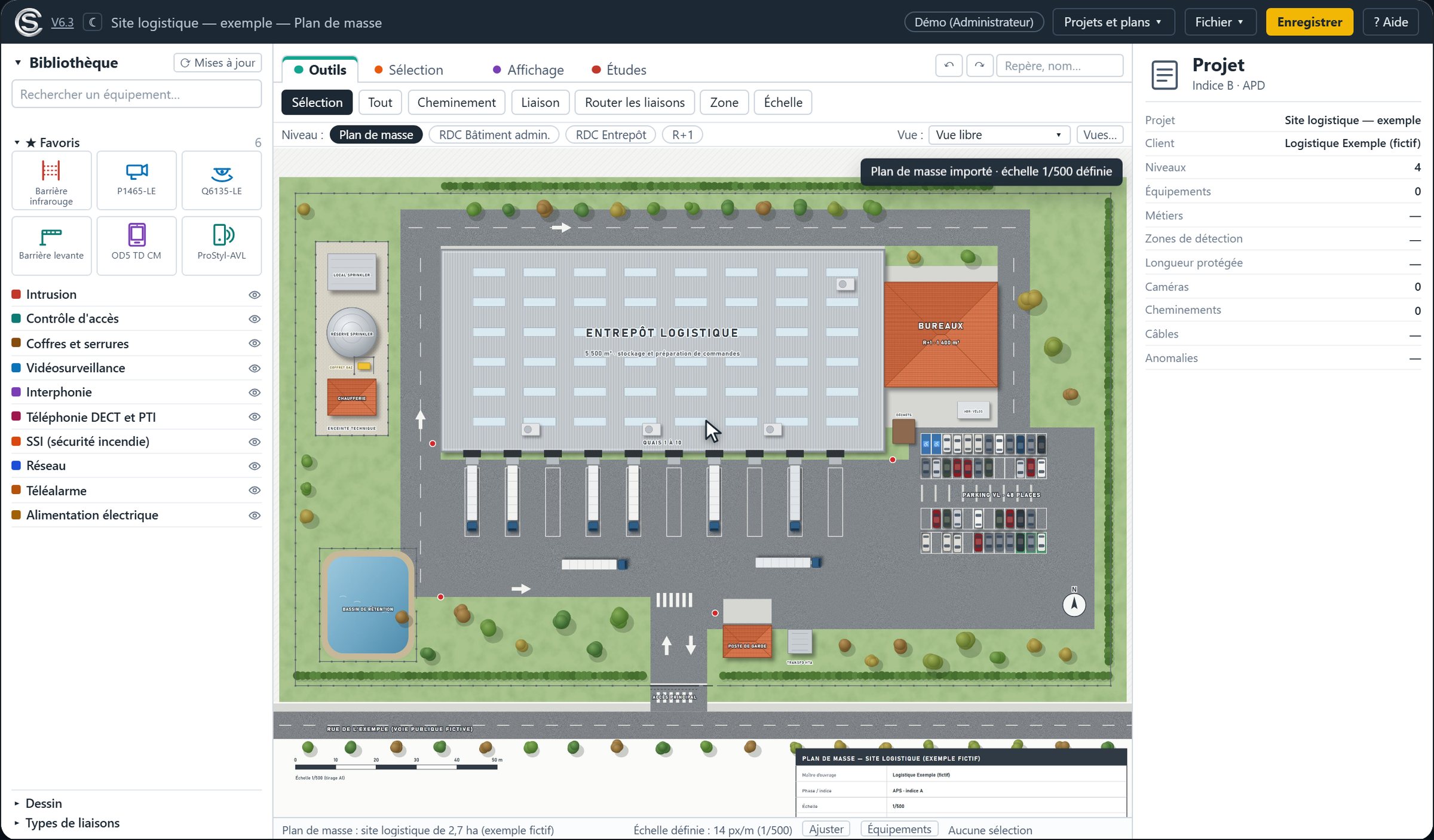This screenshot has height=840, width=1434.
Task: Switch to the Sélection tab
Action: (x=409, y=70)
